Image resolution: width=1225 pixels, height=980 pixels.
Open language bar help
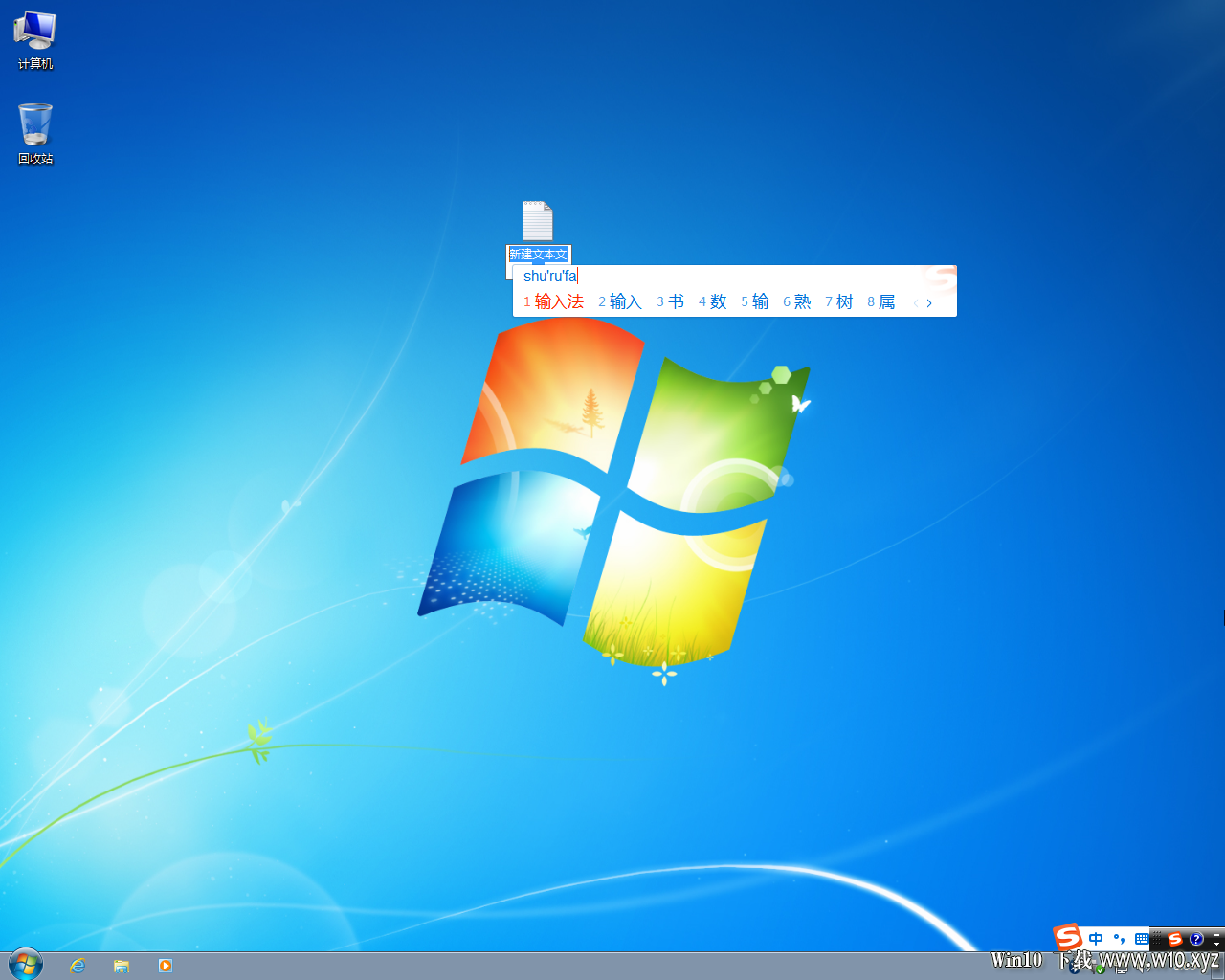1196,939
